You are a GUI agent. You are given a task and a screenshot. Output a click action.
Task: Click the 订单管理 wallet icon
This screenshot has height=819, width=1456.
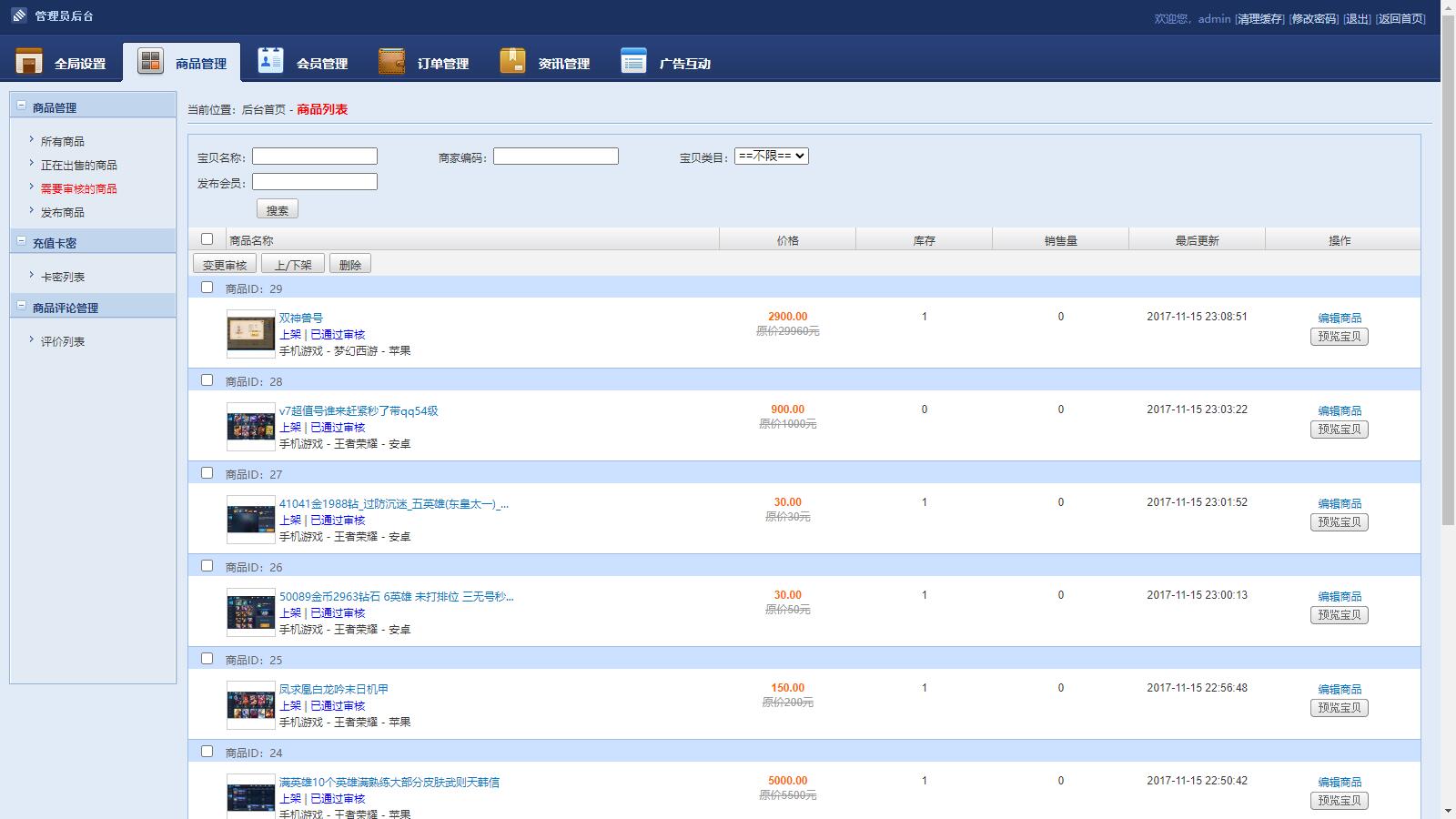(x=391, y=62)
